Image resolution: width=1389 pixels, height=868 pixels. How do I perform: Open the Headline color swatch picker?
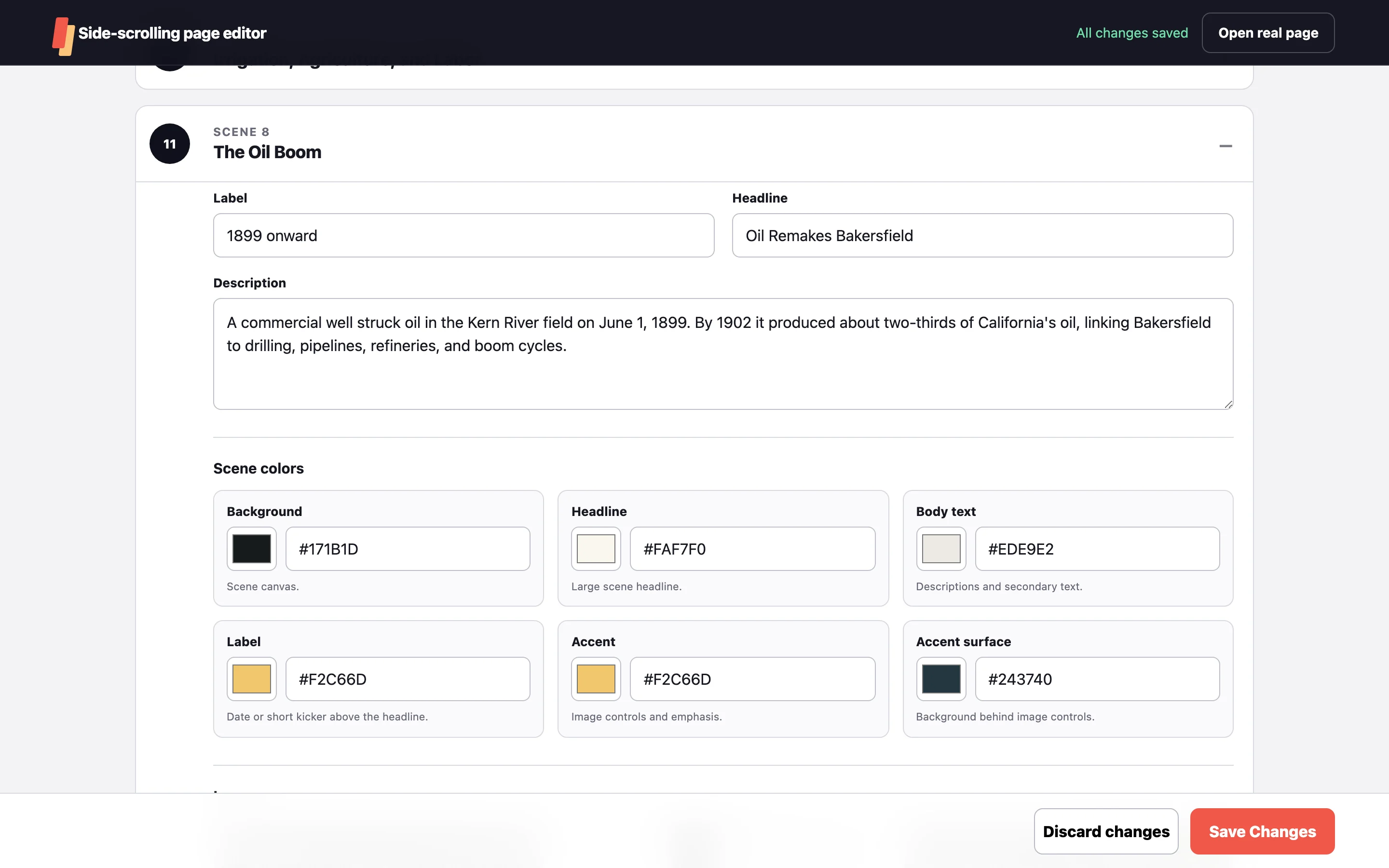pyautogui.click(x=596, y=549)
